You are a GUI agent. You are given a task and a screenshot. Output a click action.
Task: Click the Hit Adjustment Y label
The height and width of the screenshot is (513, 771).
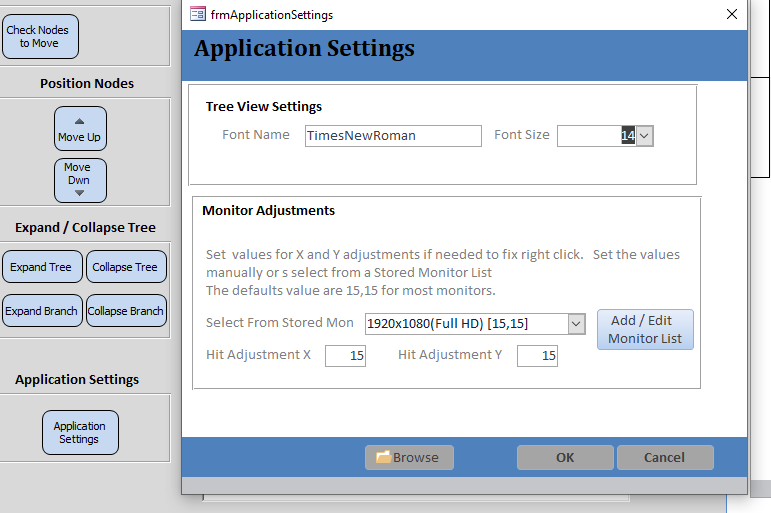tap(450, 355)
